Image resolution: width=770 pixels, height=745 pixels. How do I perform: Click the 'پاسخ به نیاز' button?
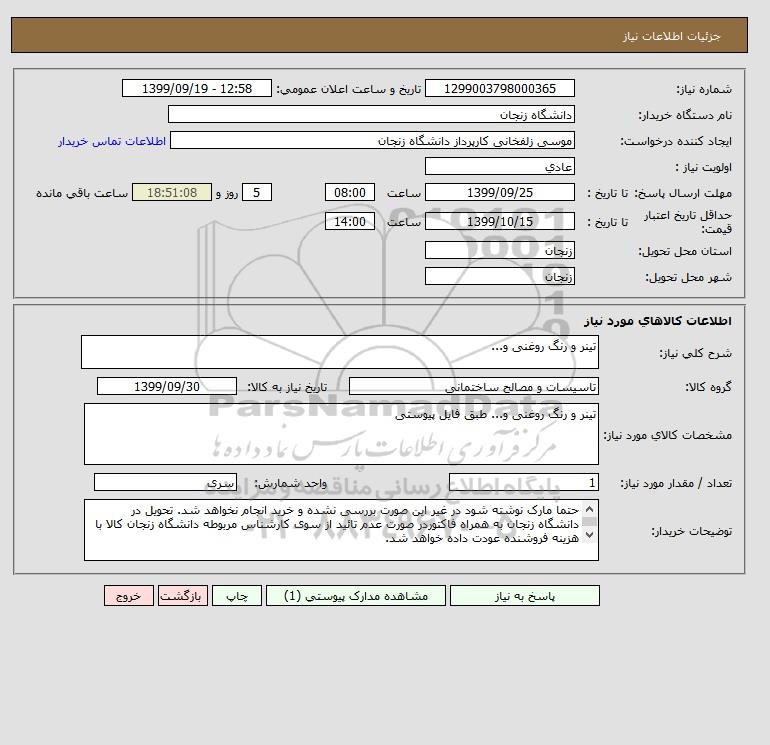point(524,595)
